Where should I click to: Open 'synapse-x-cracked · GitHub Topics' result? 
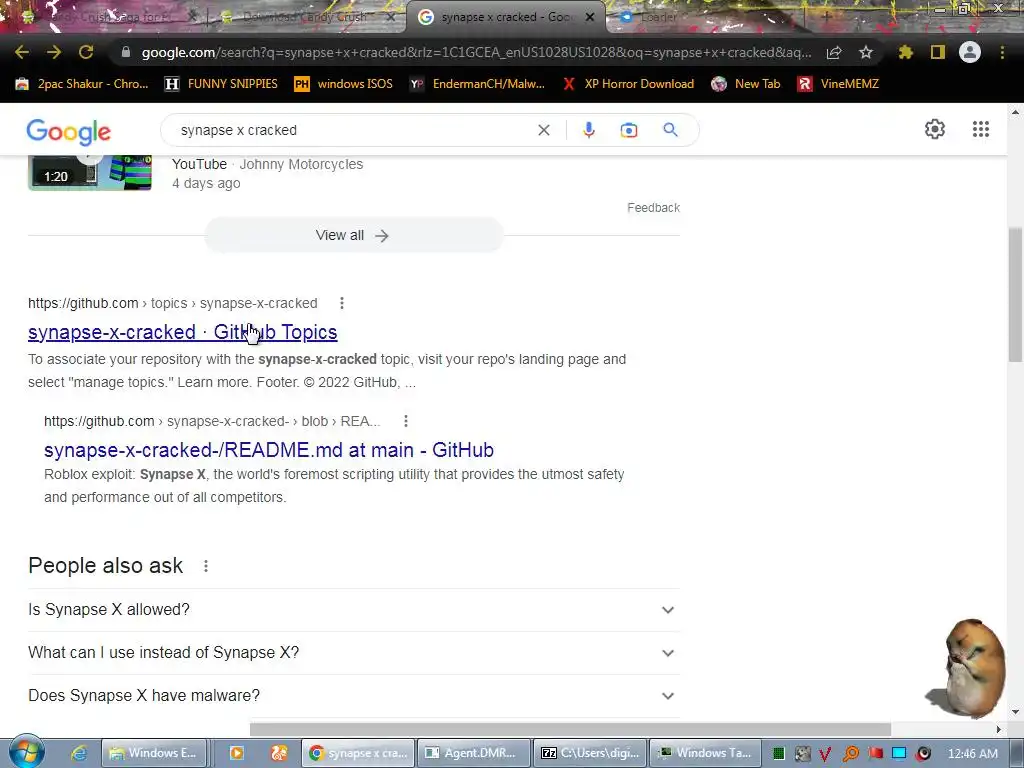tap(182, 332)
